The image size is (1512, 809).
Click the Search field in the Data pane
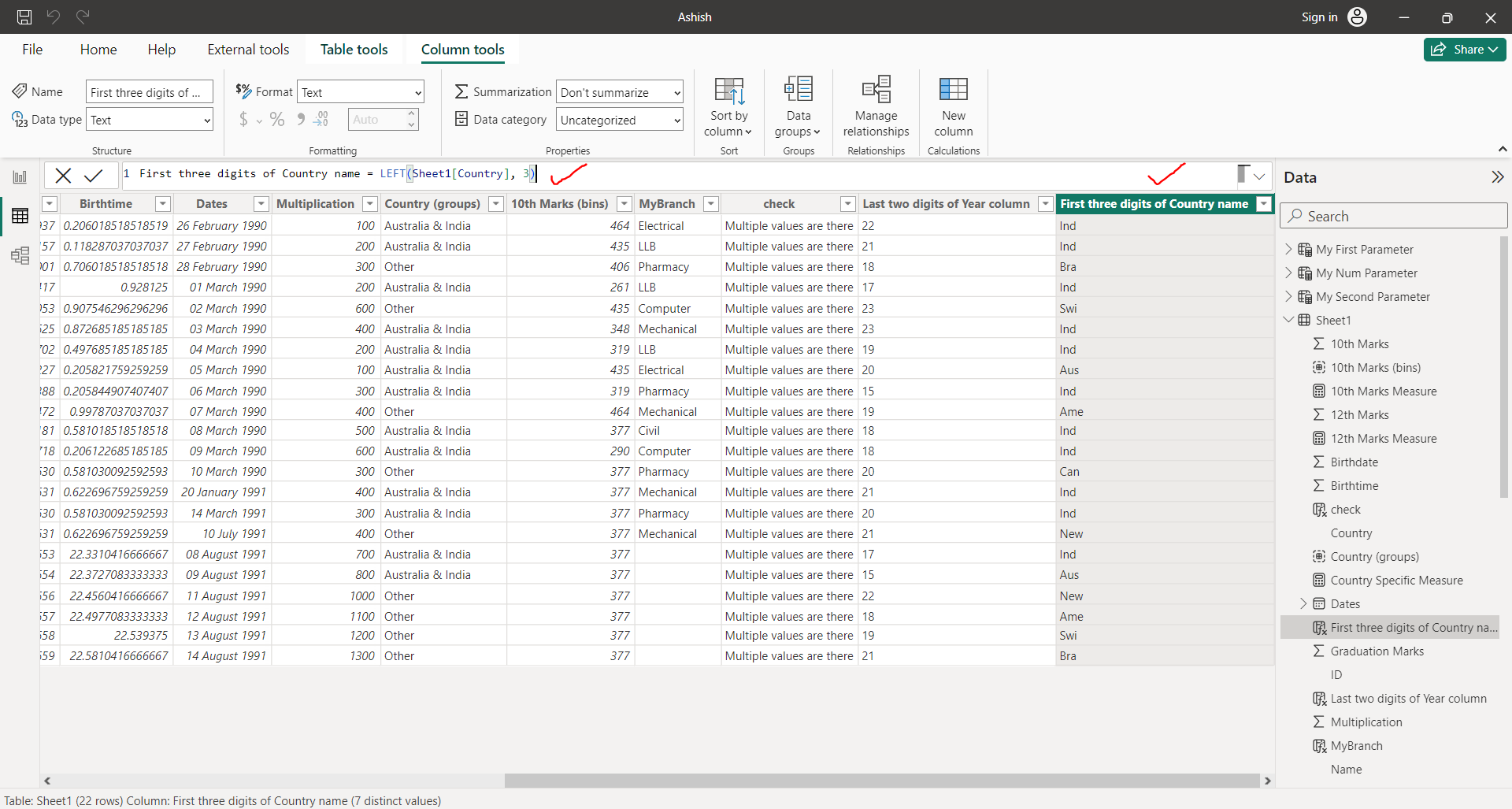point(1393,215)
